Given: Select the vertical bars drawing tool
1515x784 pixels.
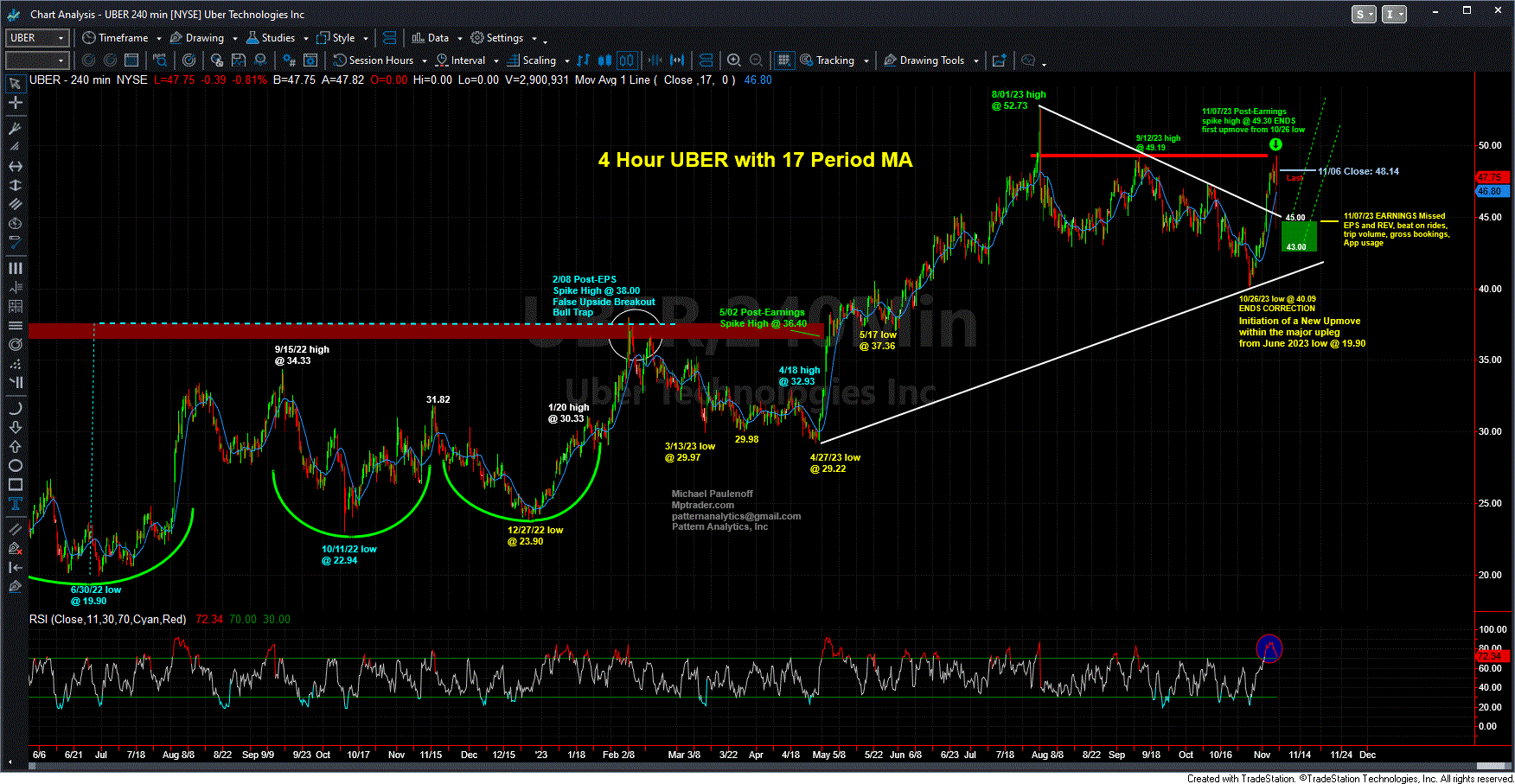Looking at the screenshot, I should click(x=15, y=268).
